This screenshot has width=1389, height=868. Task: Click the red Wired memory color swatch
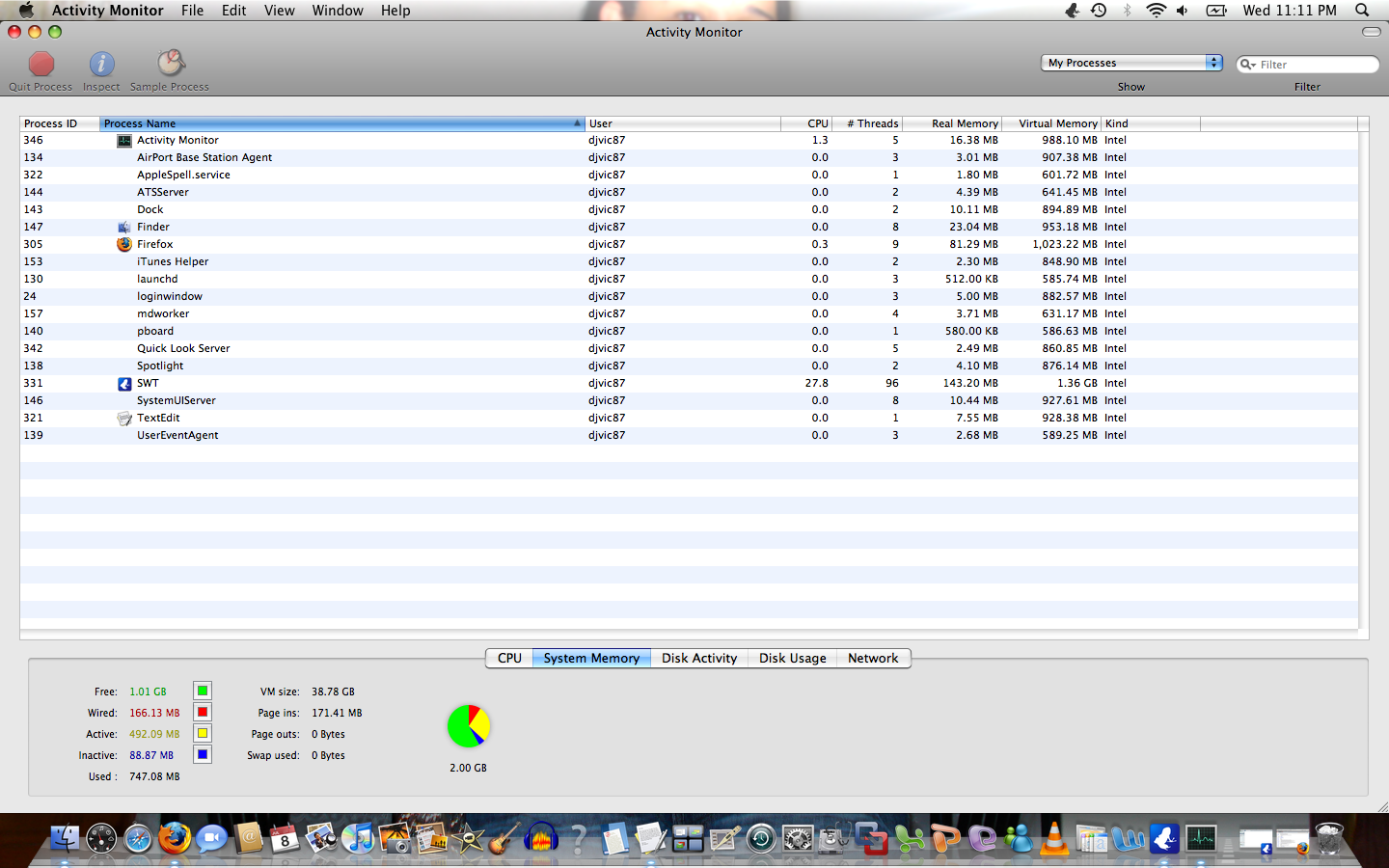(203, 712)
